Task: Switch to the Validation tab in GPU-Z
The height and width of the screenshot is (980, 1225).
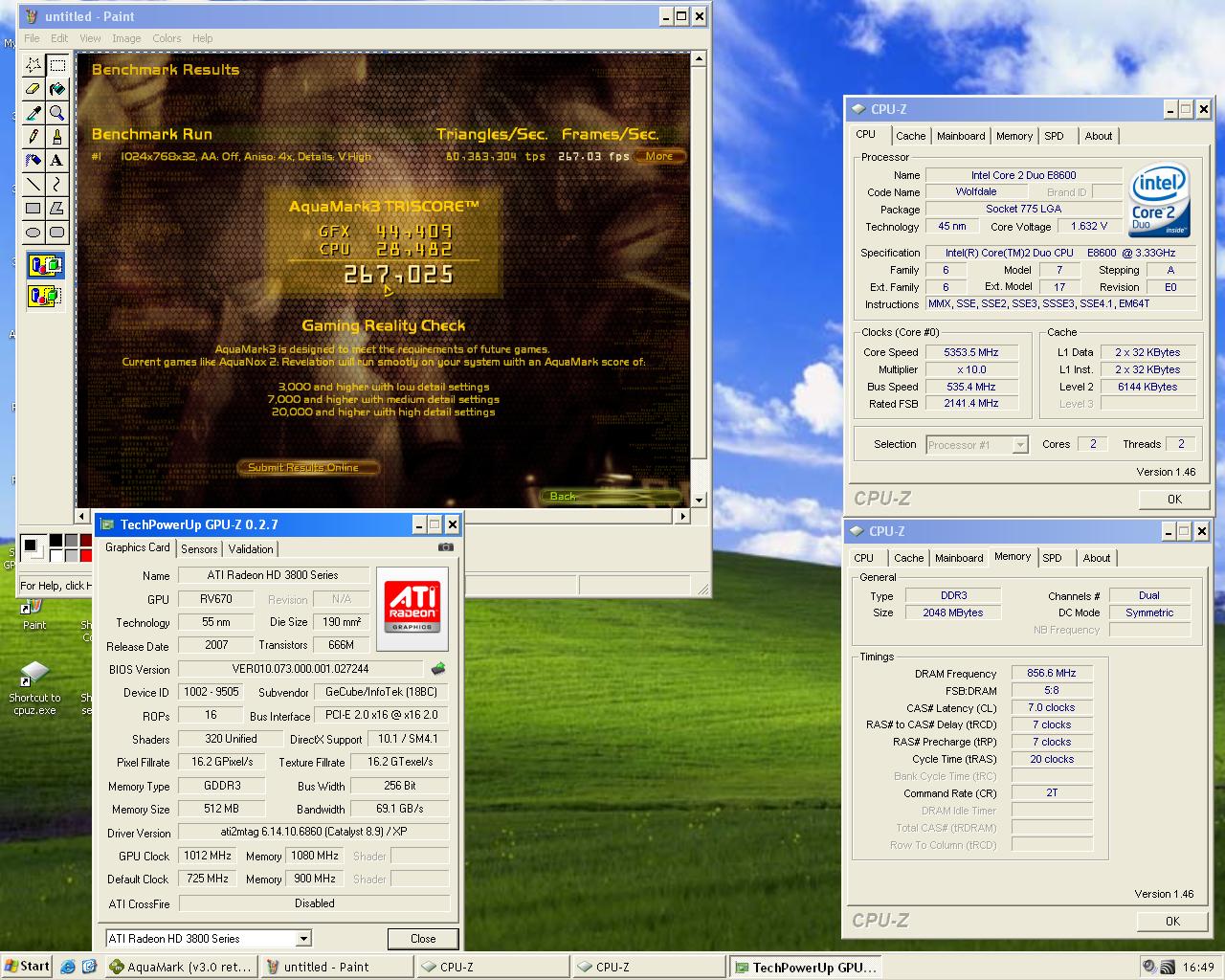Action: coord(251,549)
